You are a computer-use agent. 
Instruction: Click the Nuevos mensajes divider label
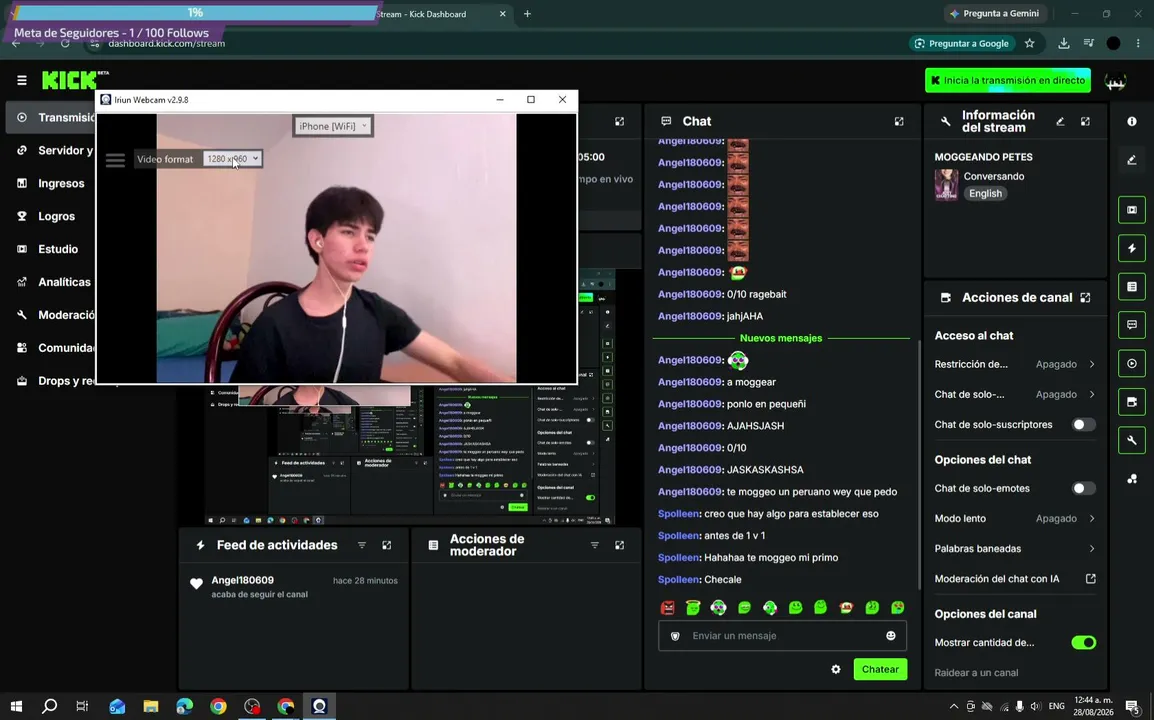pyautogui.click(x=781, y=338)
